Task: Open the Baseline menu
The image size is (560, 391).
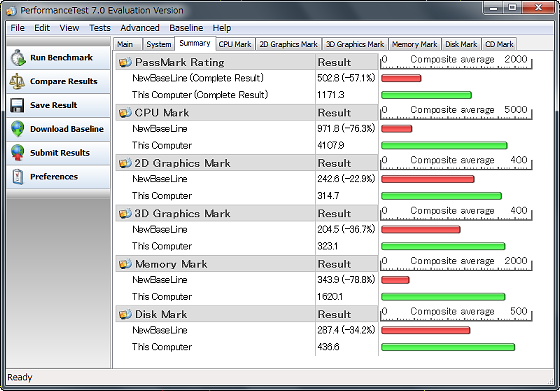Action: coord(186,28)
